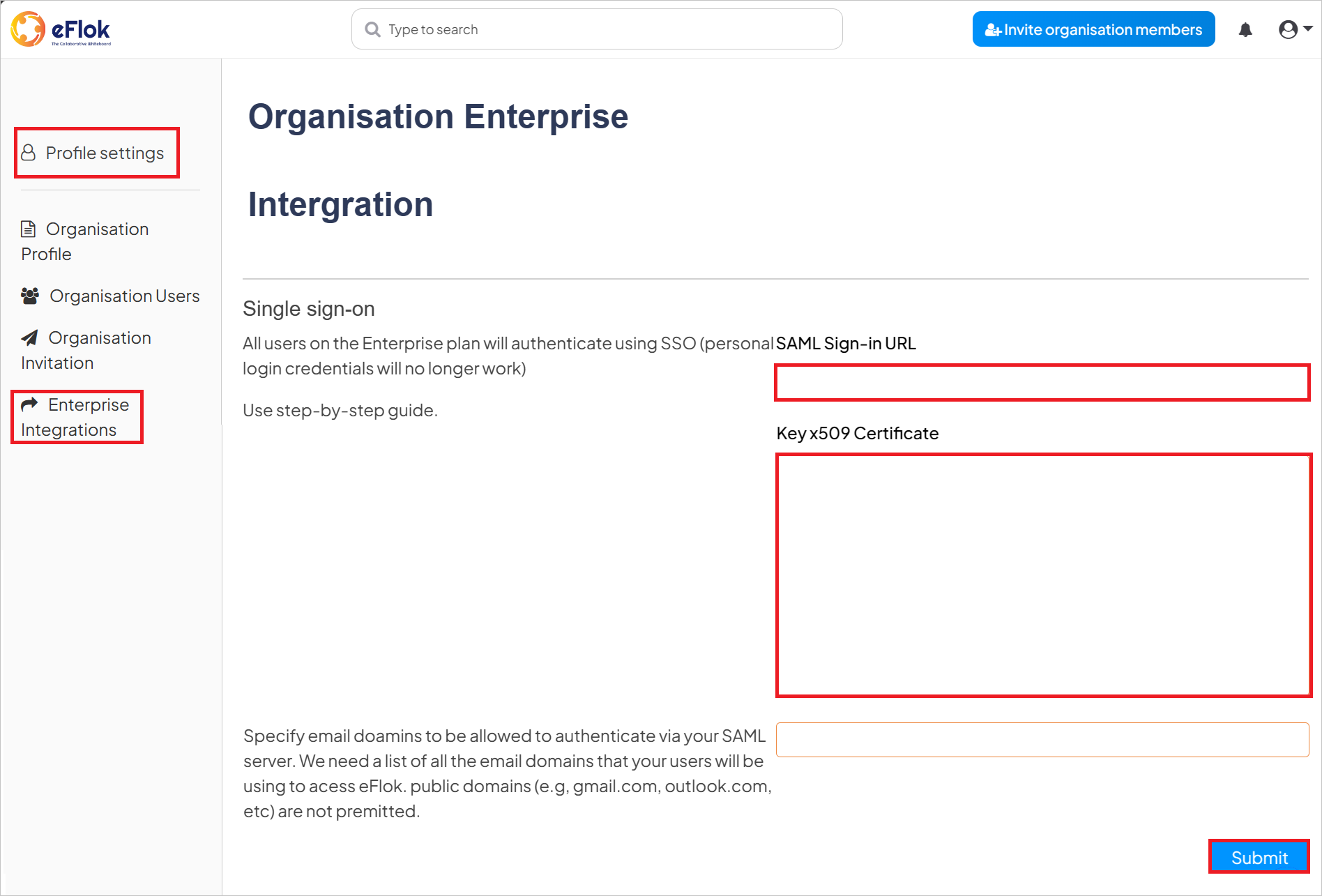The height and width of the screenshot is (896, 1322).
Task: Open the step-by-step guide link
Action: point(340,410)
